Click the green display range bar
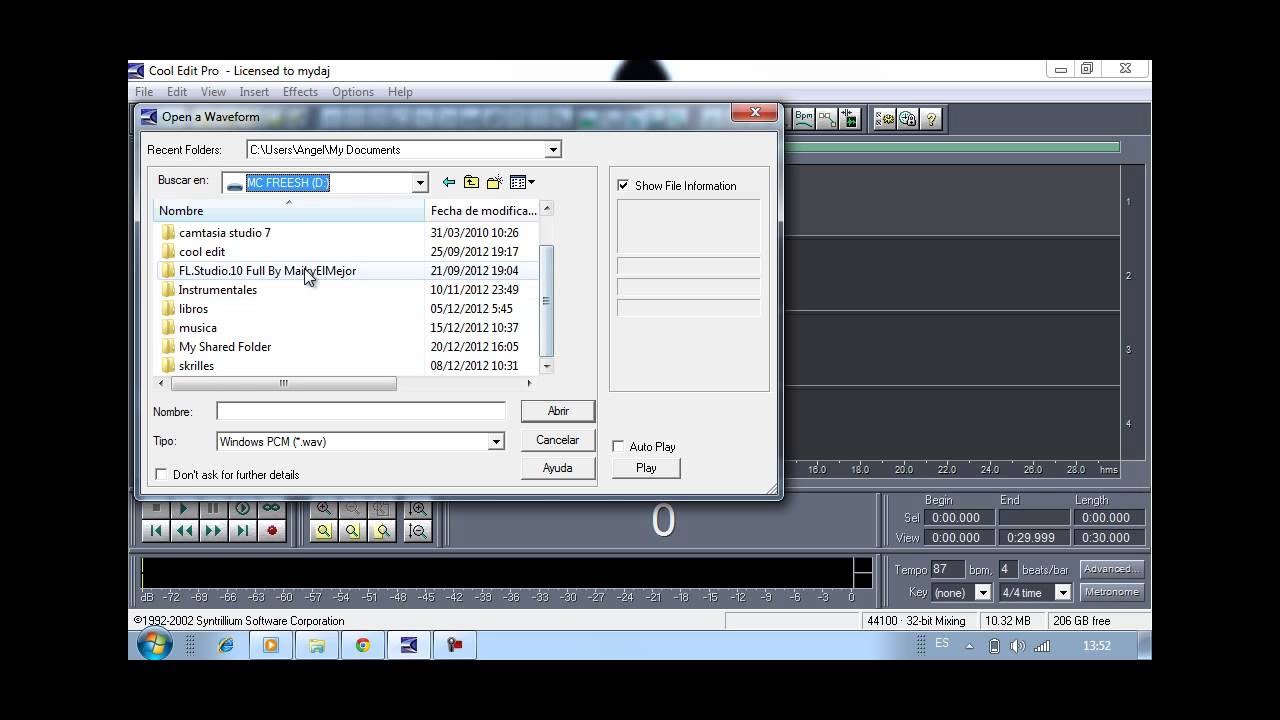Viewport: 1280px width, 720px height. point(951,147)
